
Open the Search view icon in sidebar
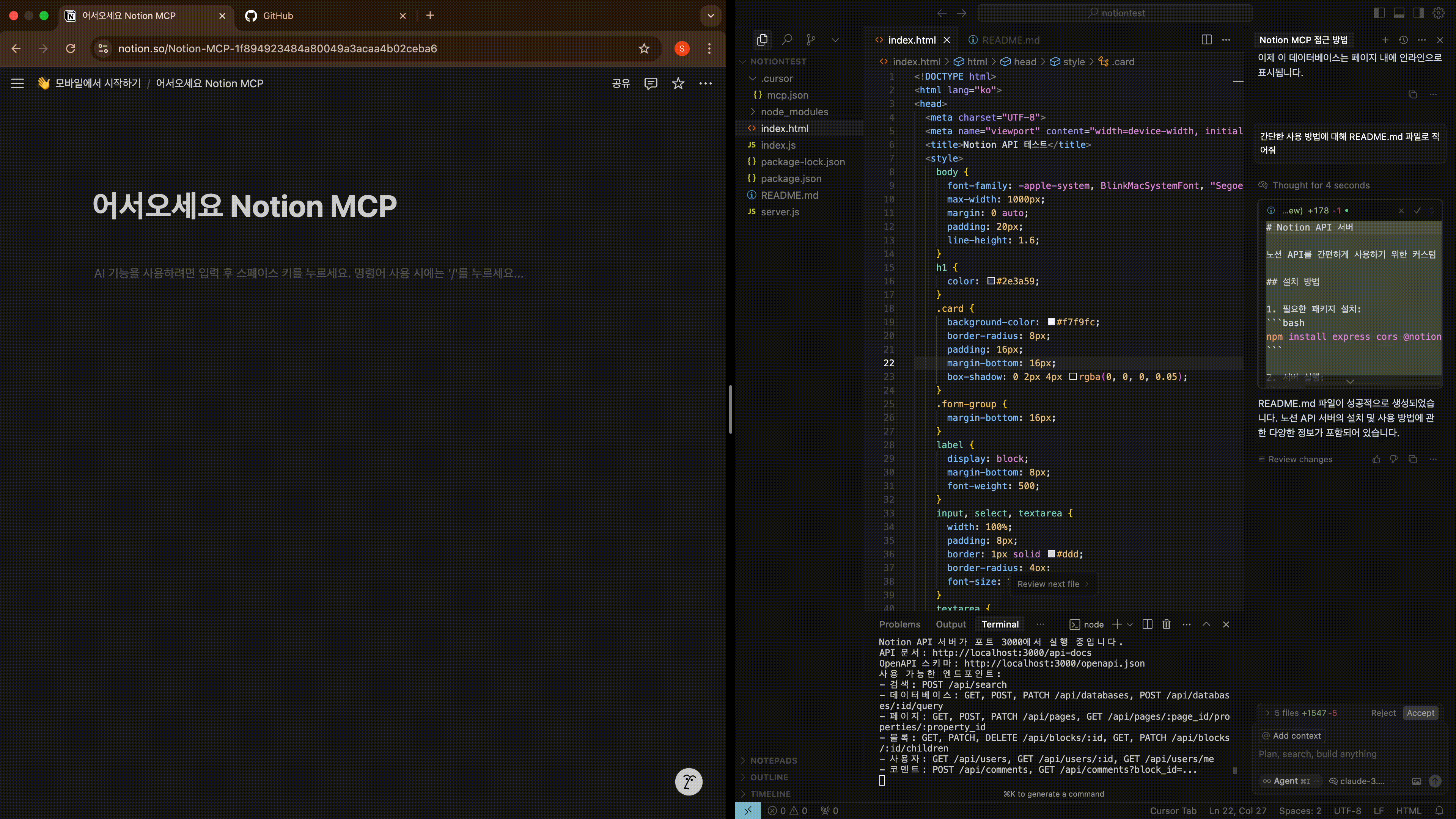click(x=787, y=39)
